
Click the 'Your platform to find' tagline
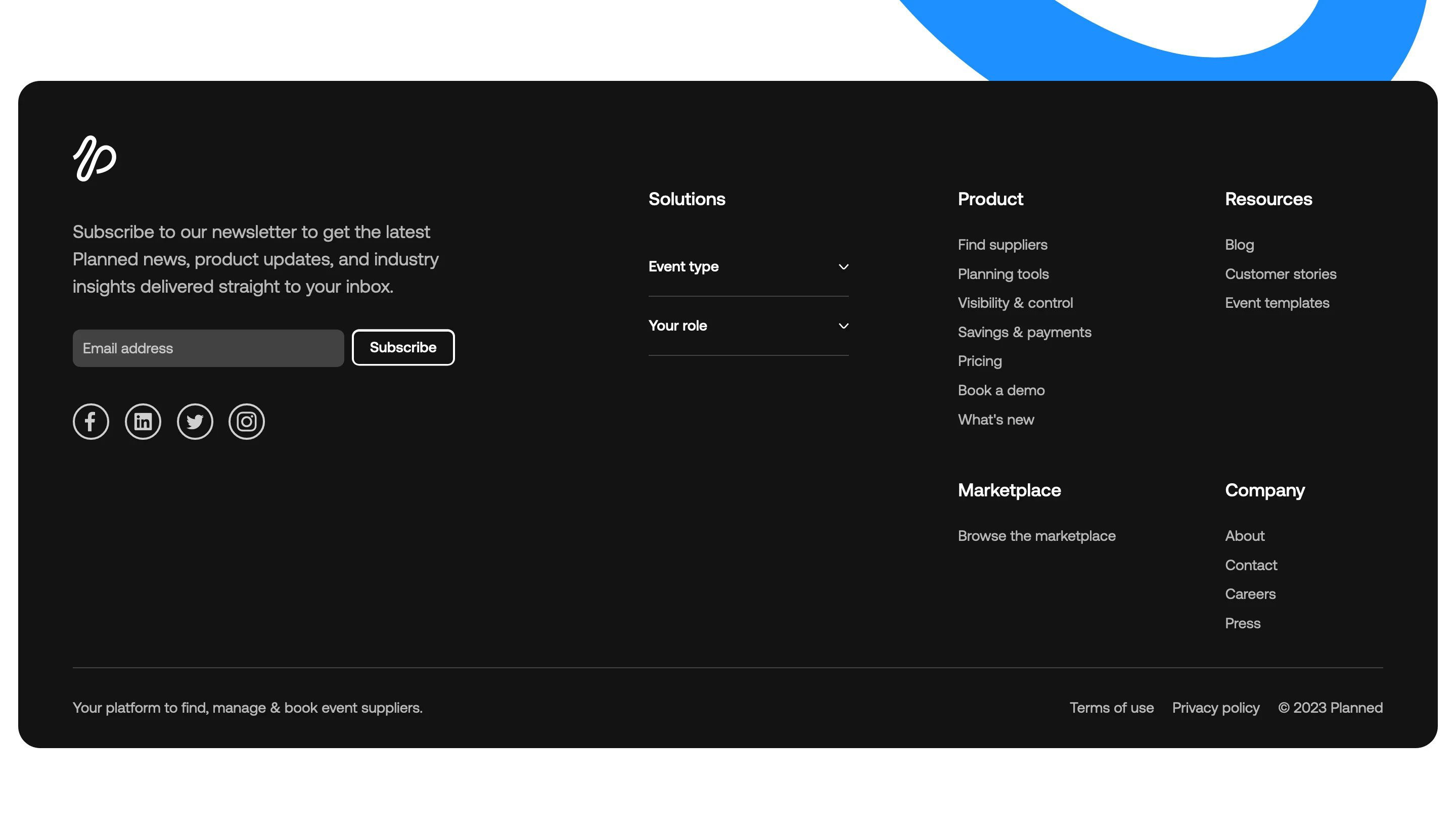[x=248, y=708]
